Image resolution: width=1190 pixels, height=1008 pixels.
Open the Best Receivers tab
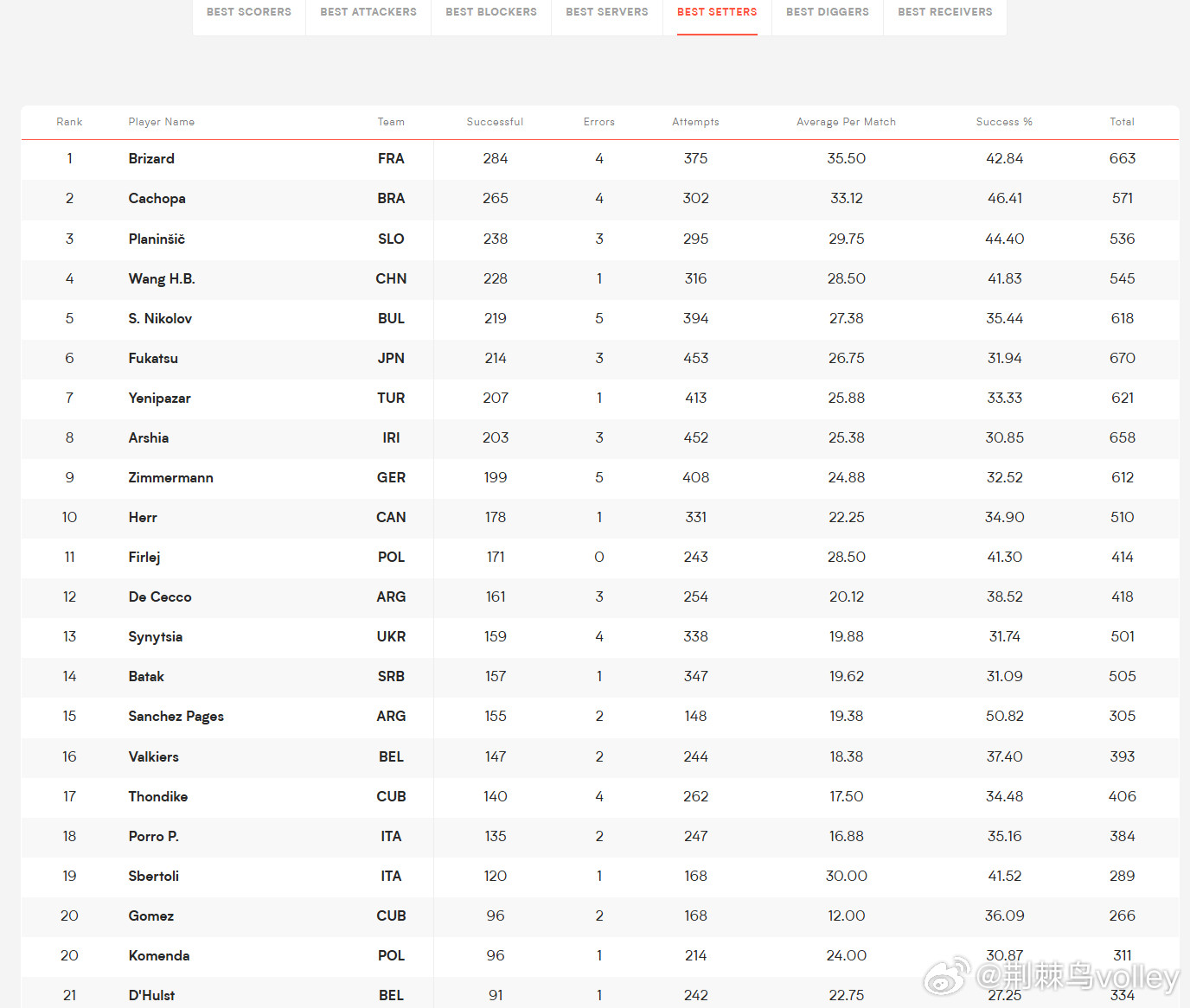tap(945, 12)
